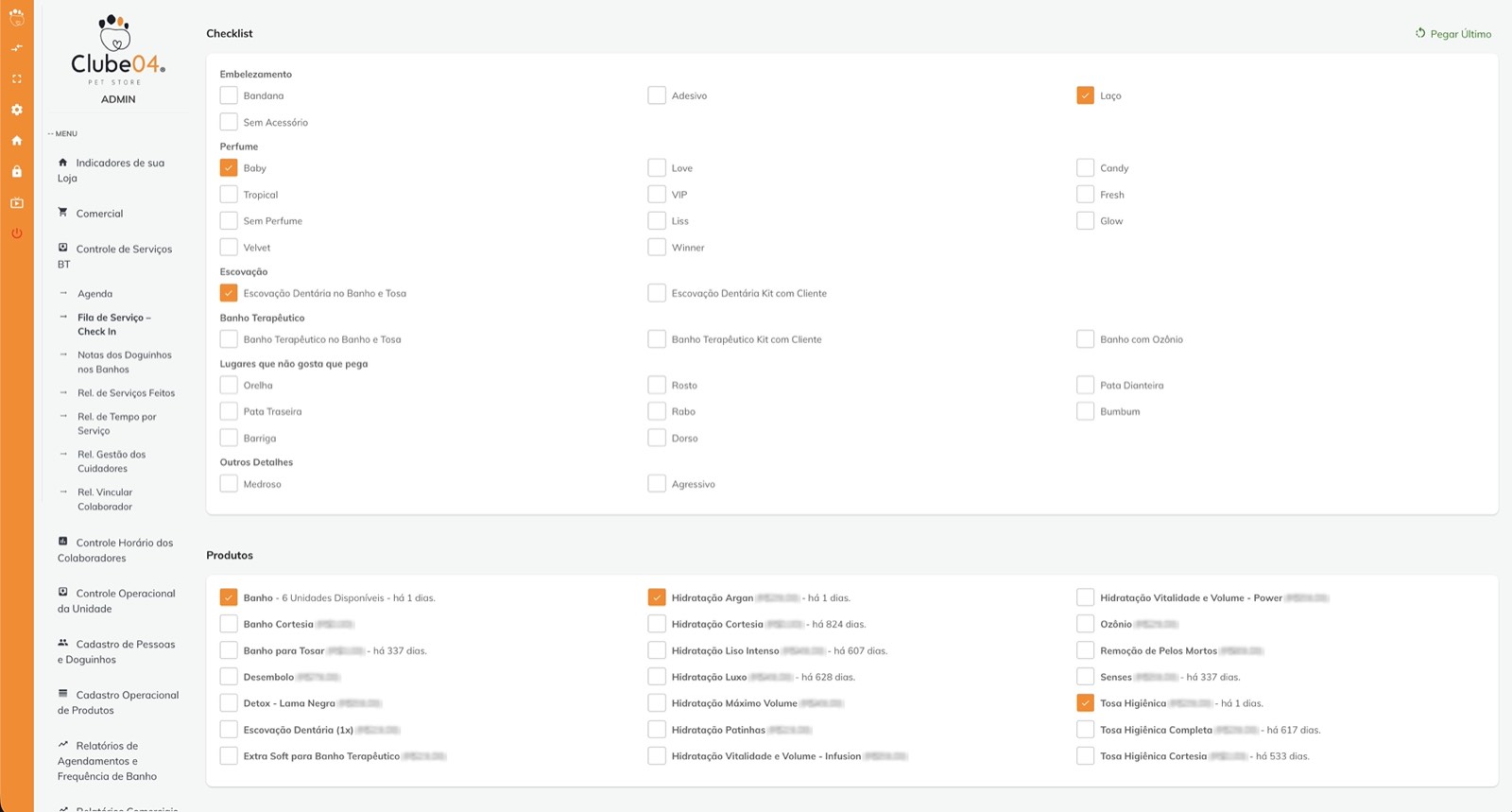Expand Controle Horário dos Colaboradores
This screenshot has width=1512, height=812.
pos(115,550)
